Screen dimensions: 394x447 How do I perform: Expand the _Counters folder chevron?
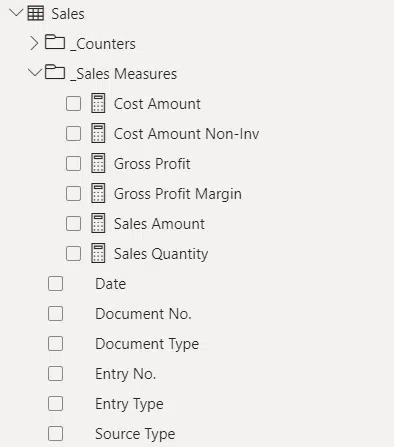(34, 43)
